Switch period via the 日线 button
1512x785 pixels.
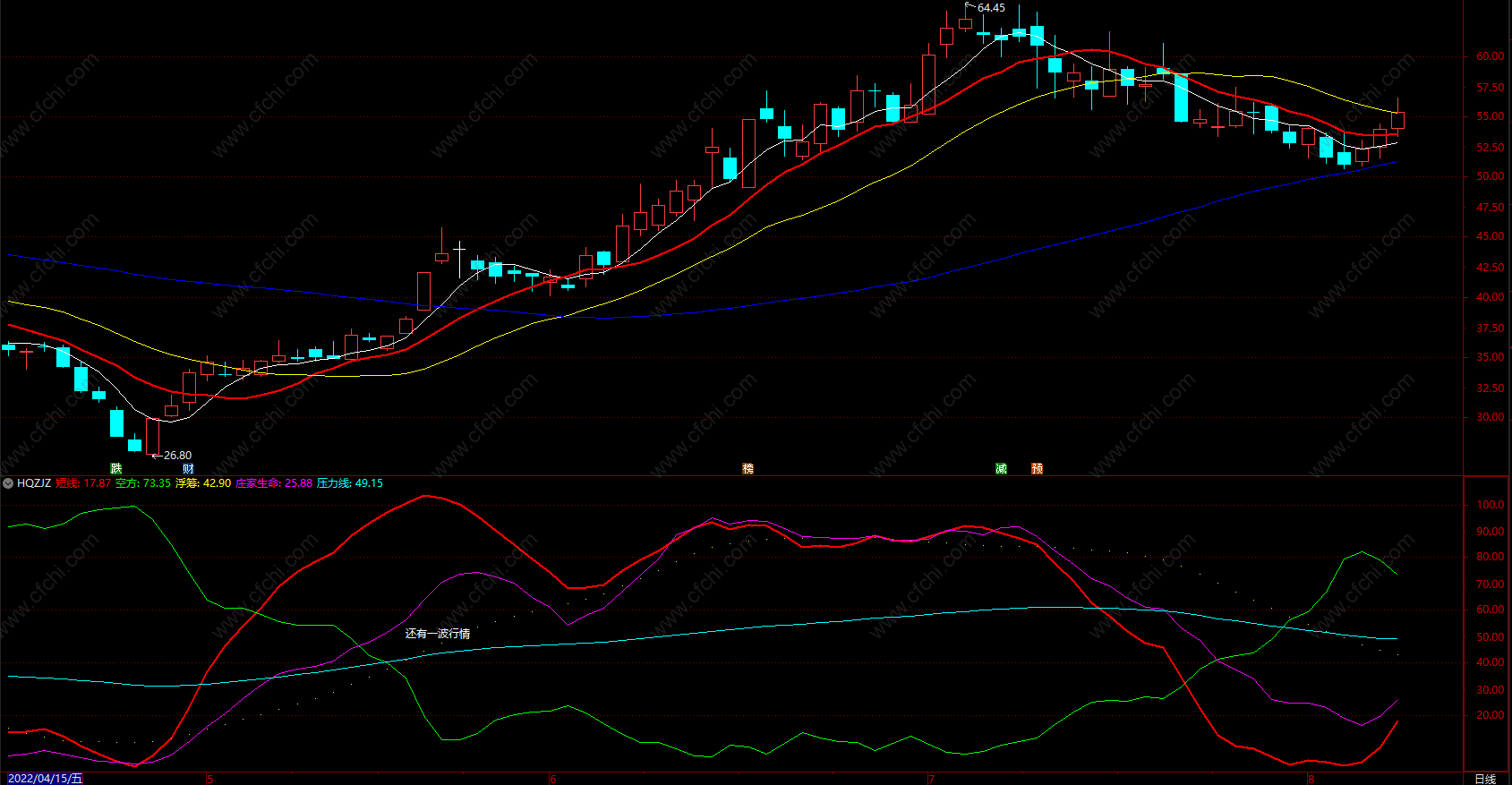point(1485,779)
